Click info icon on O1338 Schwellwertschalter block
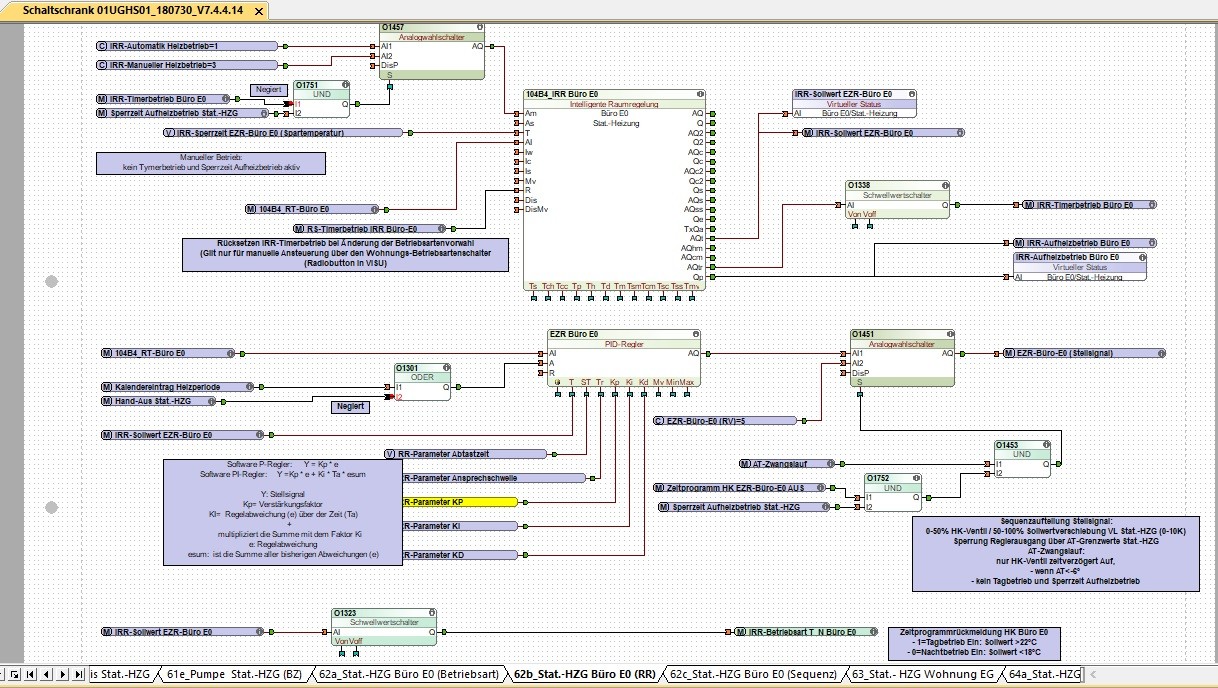Viewport: 1218px width, 688px height. point(944,185)
